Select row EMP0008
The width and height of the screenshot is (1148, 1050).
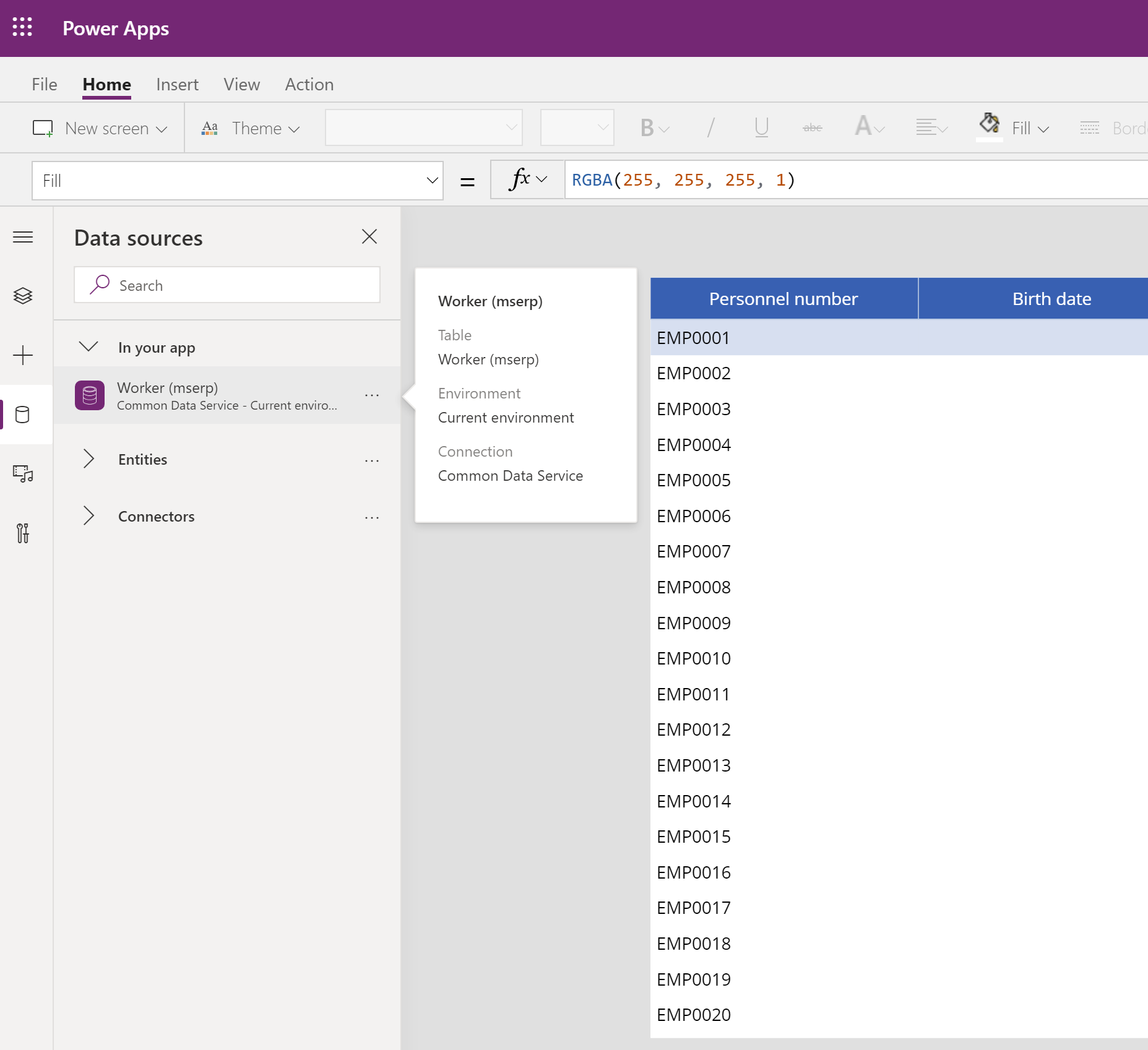[x=899, y=587]
